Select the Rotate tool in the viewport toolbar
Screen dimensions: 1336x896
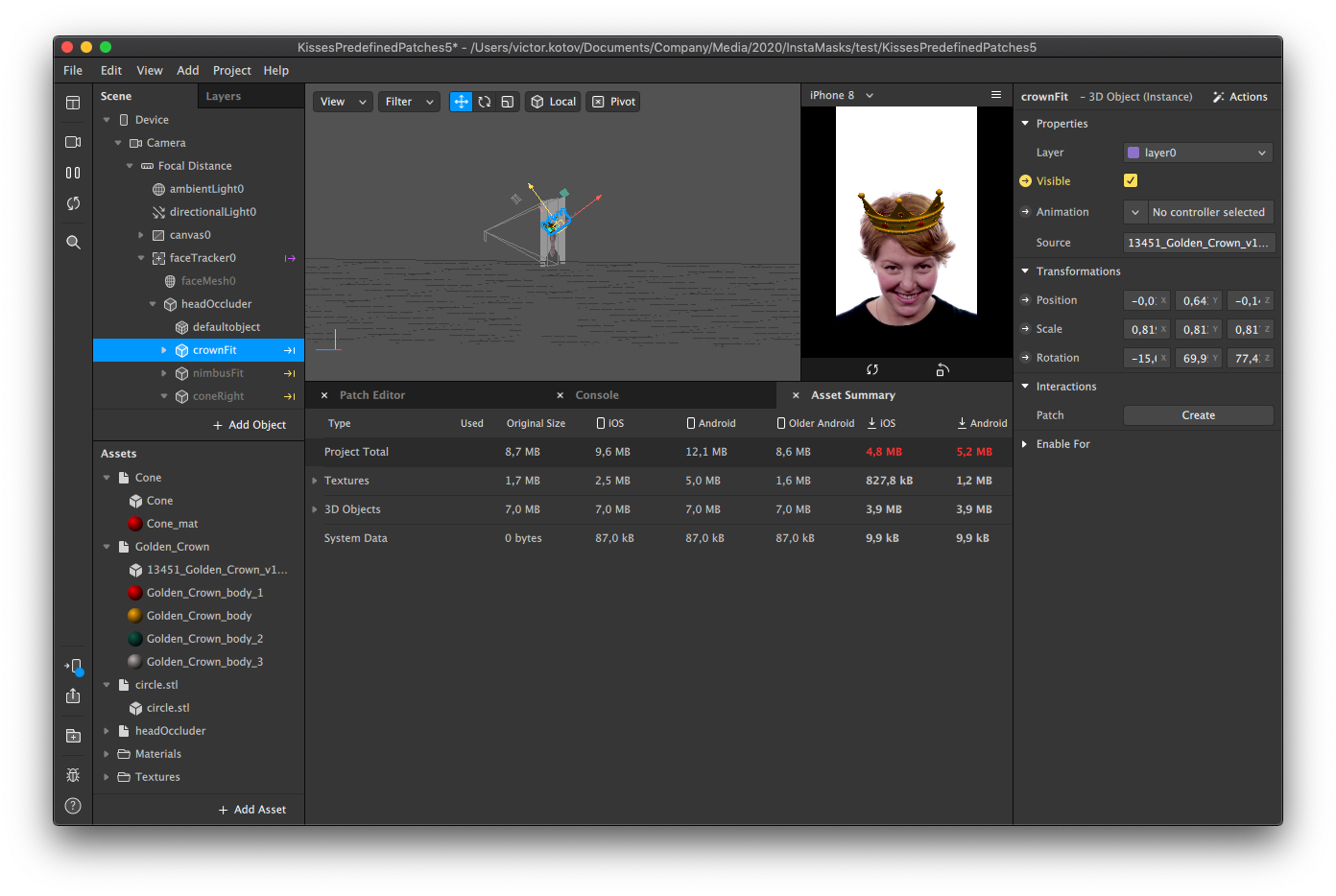pyautogui.click(x=484, y=101)
